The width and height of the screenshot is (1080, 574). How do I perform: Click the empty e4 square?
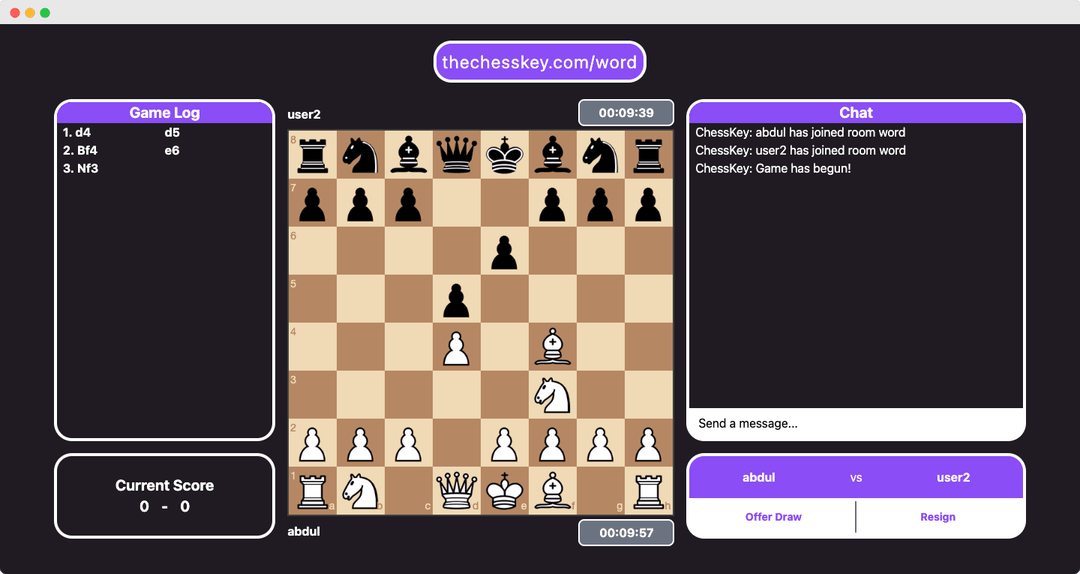pos(505,347)
